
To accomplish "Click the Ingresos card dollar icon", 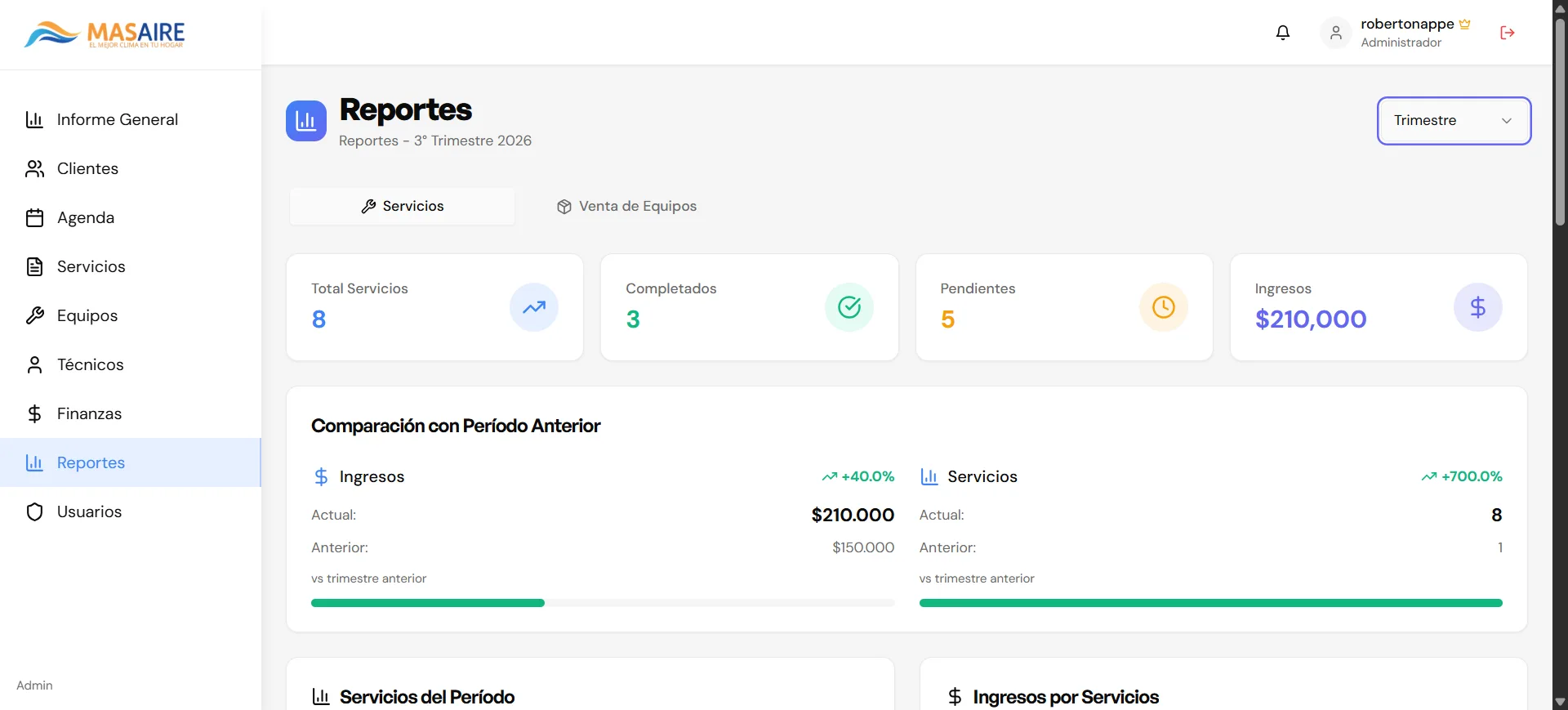I will coord(1478,307).
